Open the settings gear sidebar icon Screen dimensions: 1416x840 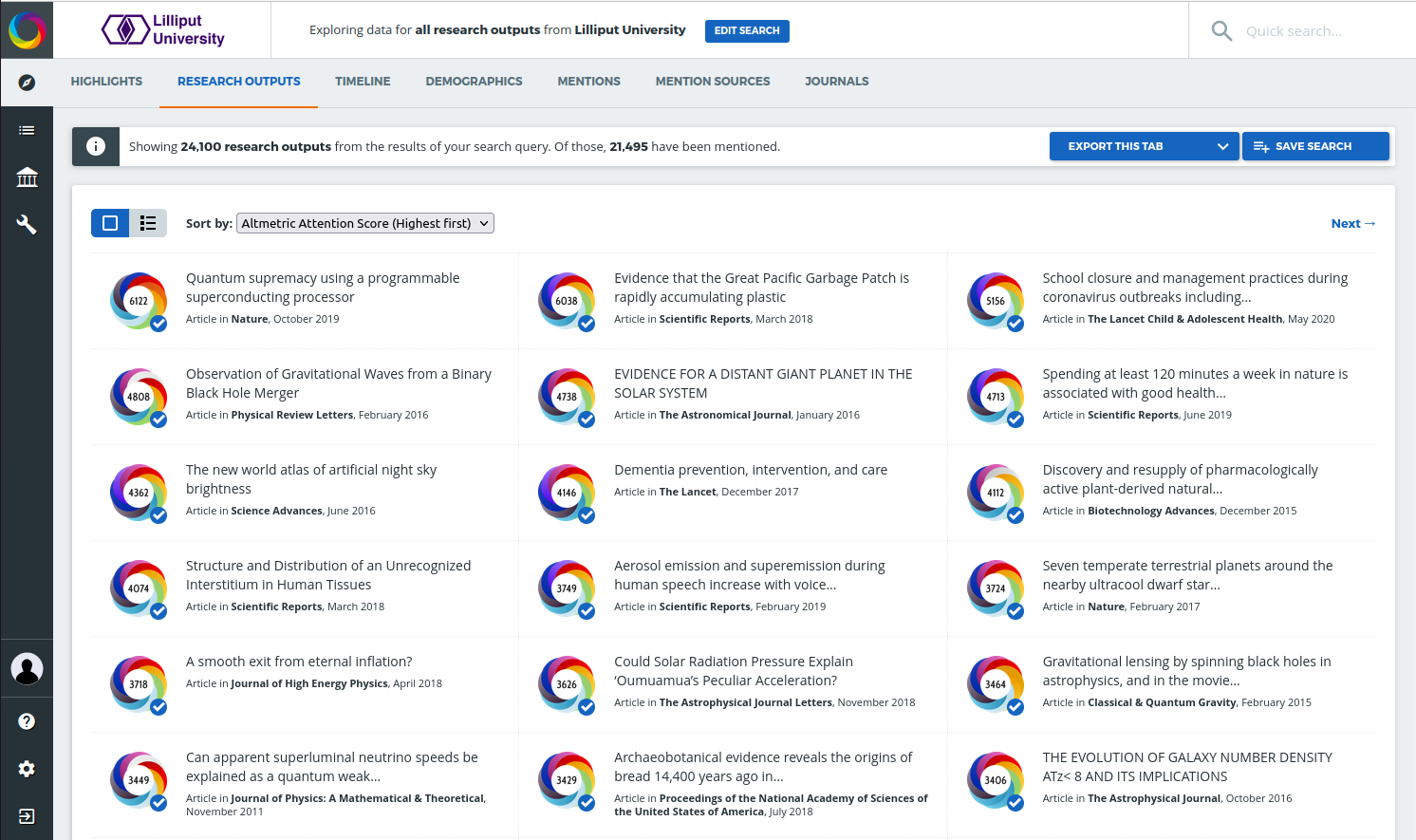27,769
